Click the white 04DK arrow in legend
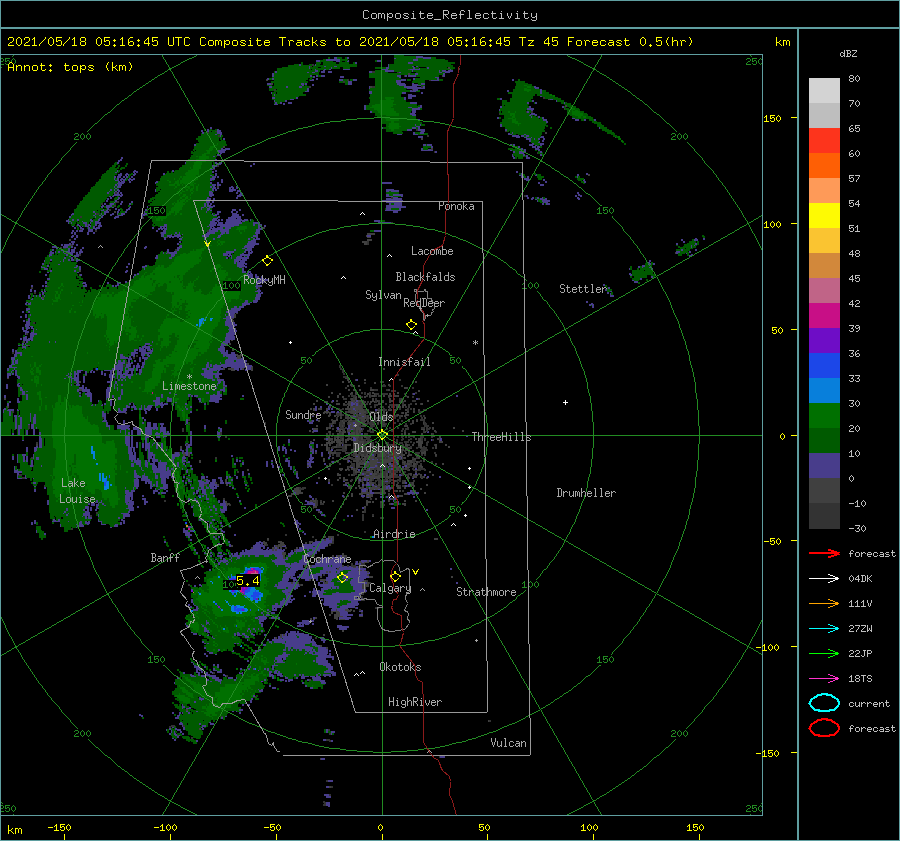Viewport: 900px width, 841px height. pyautogui.click(x=824, y=579)
